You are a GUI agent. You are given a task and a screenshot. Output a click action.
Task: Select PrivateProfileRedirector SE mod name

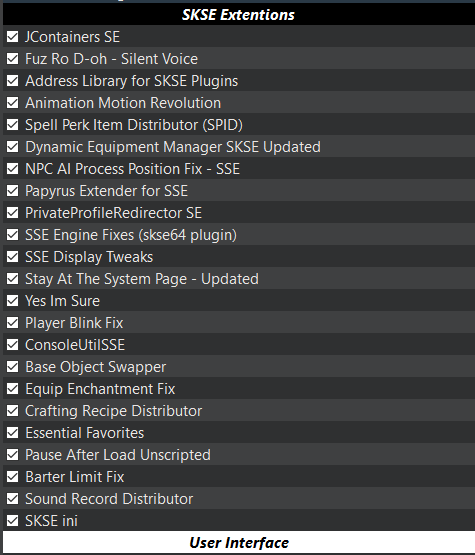pyautogui.click(x=114, y=213)
